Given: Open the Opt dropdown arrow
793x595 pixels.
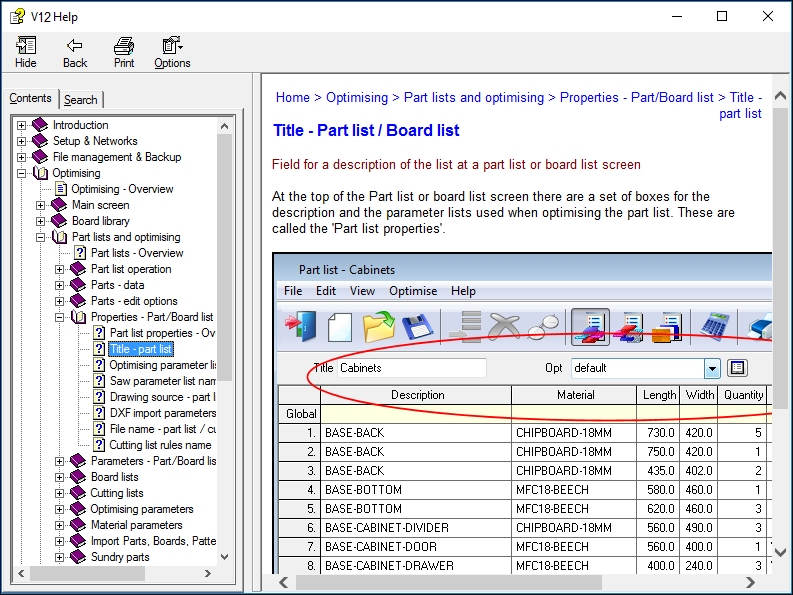Looking at the screenshot, I should (712, 368).
